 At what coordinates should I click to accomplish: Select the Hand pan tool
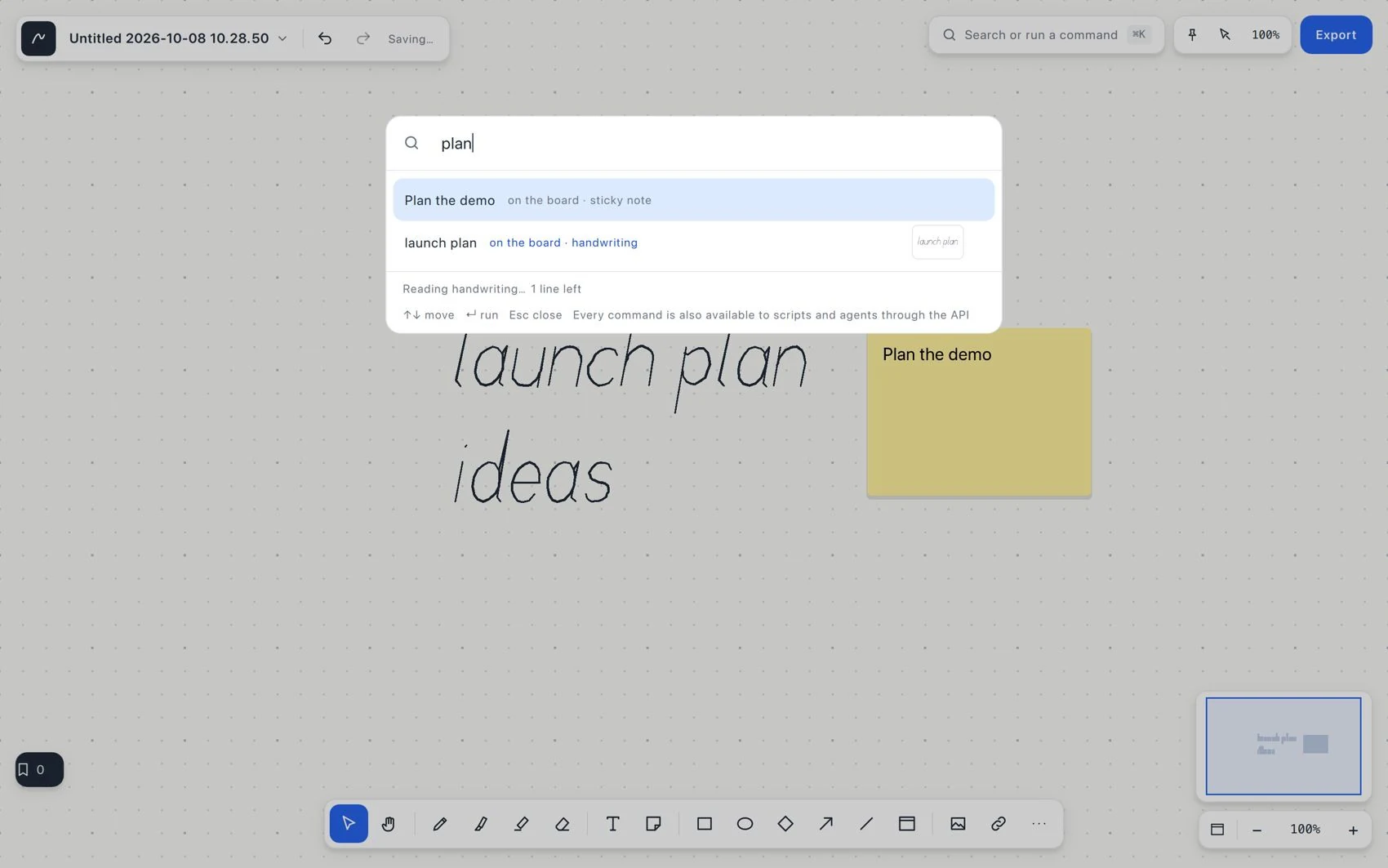point(389,823)
